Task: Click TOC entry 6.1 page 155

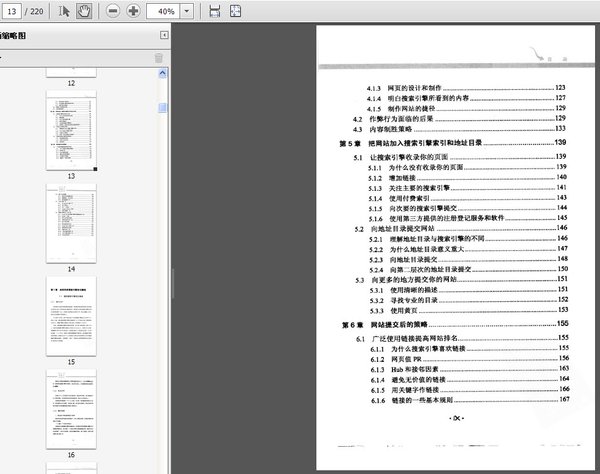Action: coord(462,338)
